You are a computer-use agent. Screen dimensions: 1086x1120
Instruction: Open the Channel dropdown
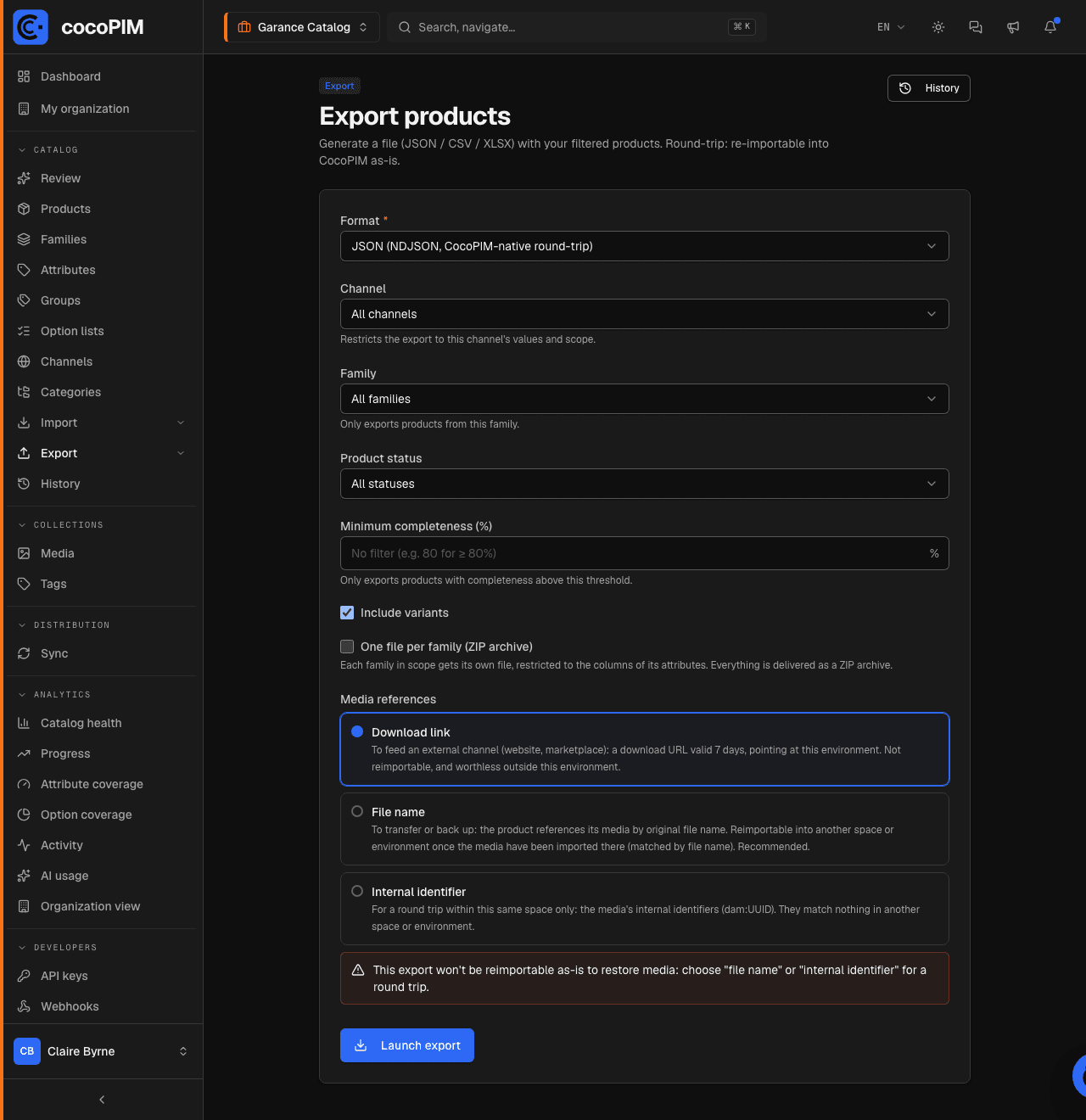(645, 314)
